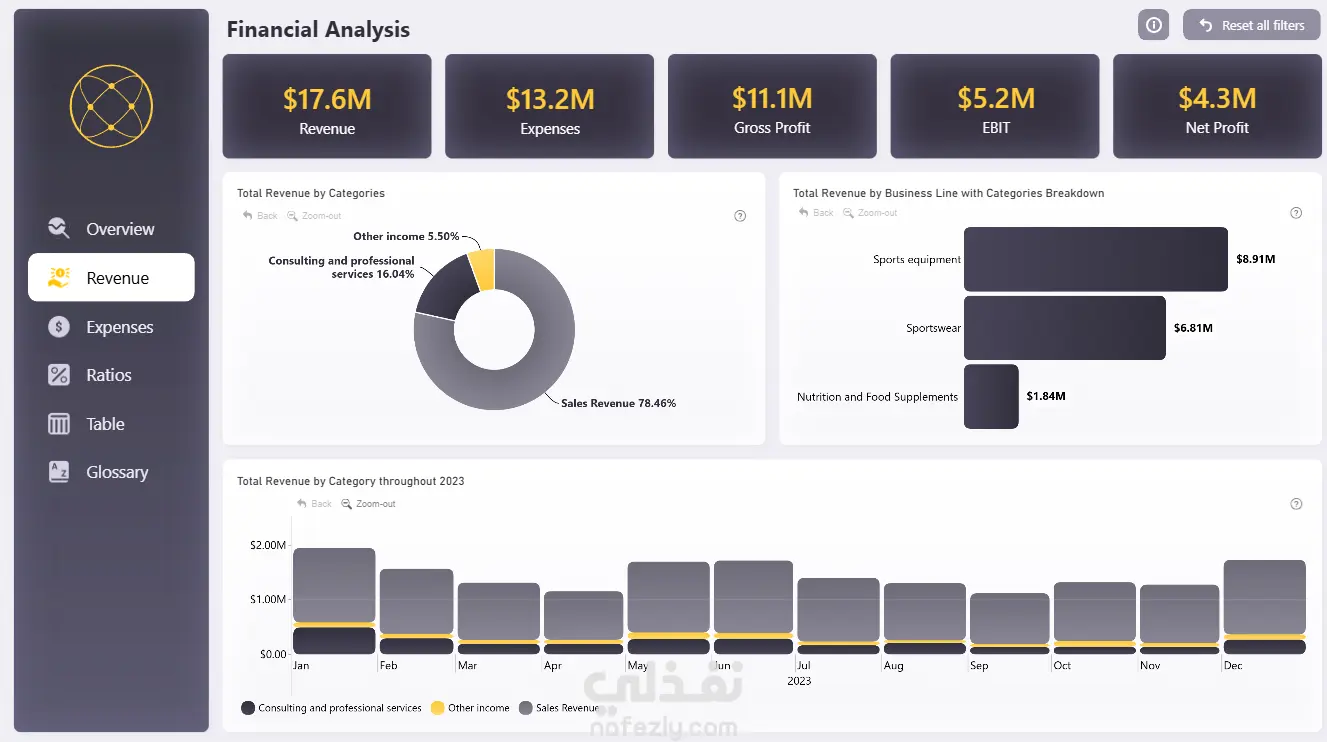Click the info icon beside Reset all filters
1327x742 pixels.
[1153, 25]
